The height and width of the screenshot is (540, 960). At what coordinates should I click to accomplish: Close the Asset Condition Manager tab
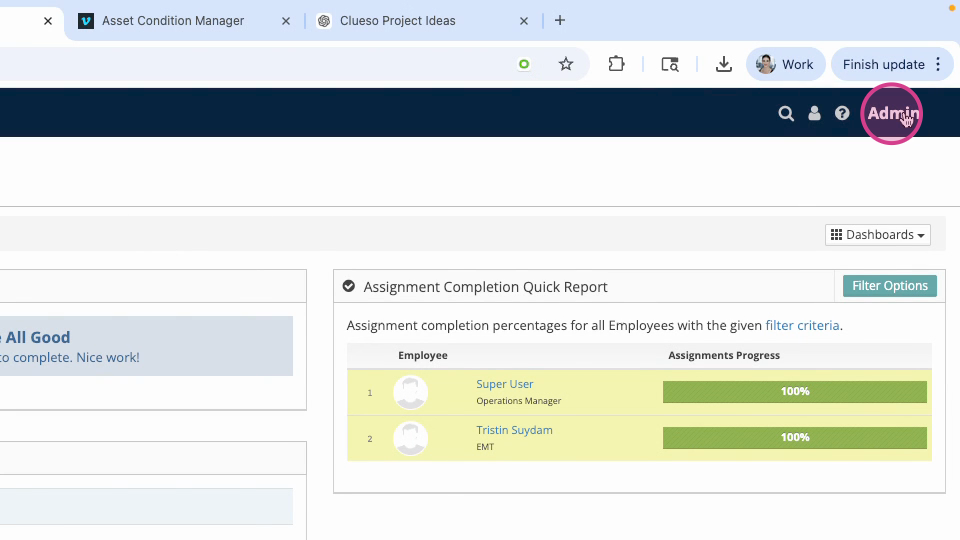[x=286, y=21]
